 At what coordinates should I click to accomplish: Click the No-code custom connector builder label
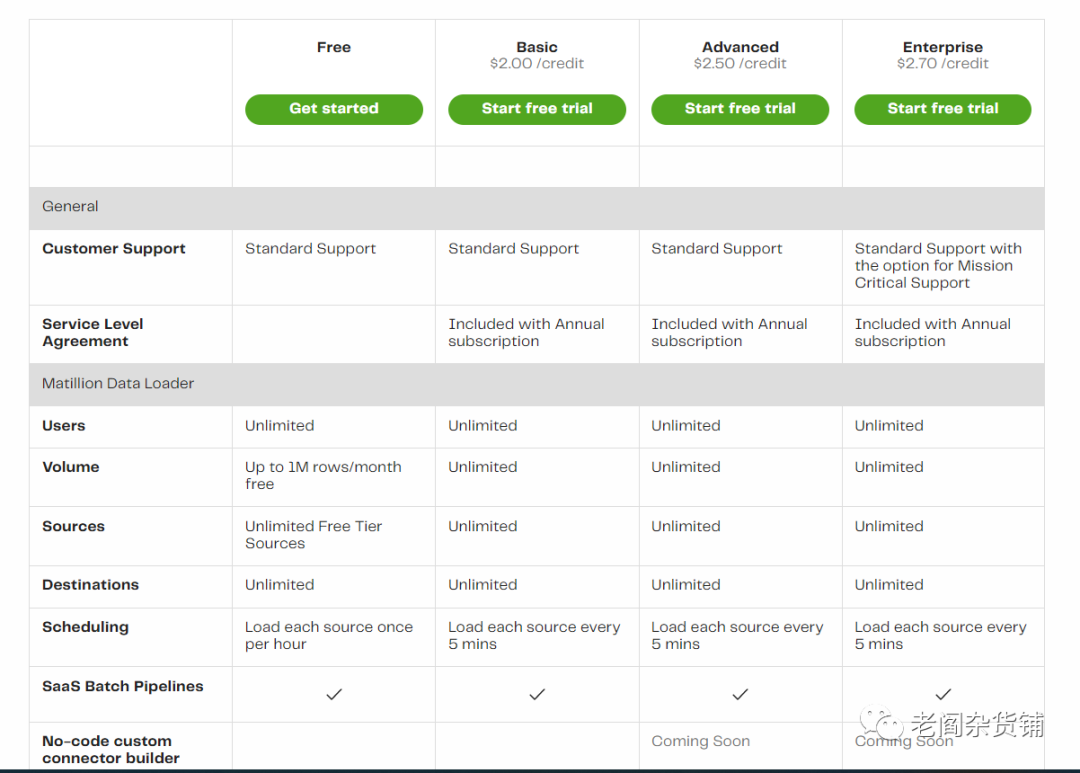tap(110, 750)
